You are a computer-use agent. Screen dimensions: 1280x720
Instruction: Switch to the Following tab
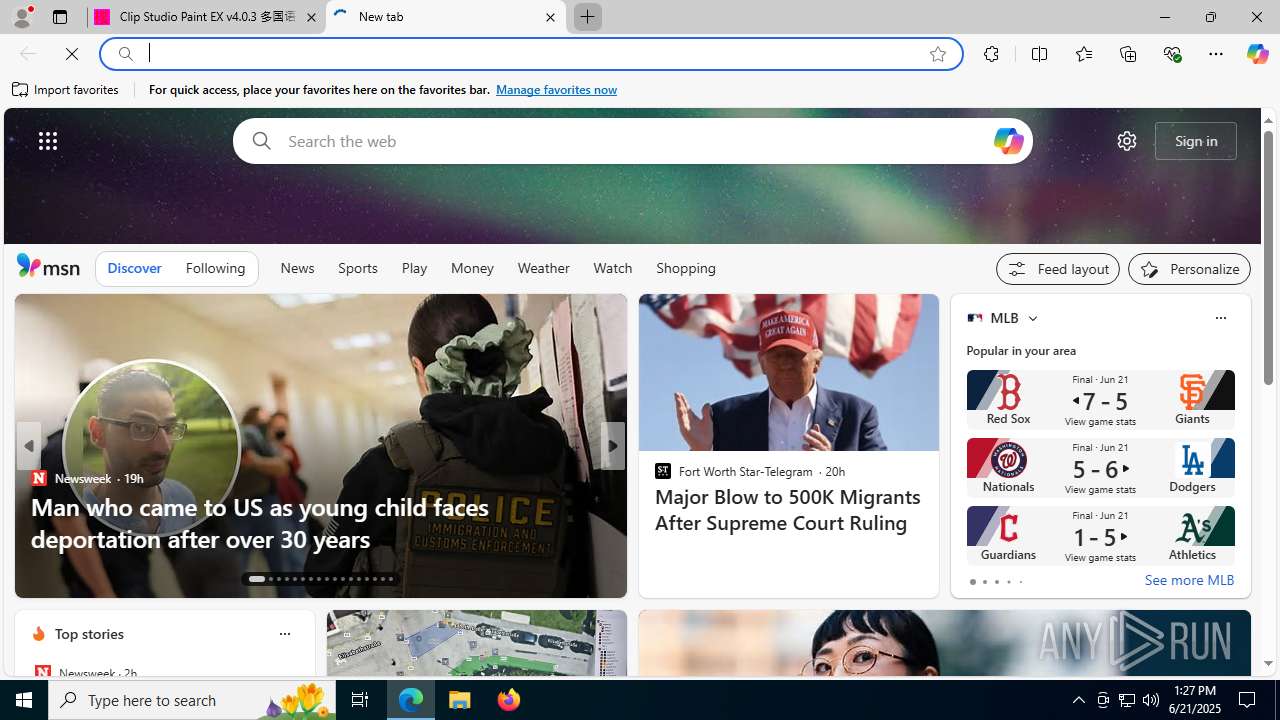[215, 268]
